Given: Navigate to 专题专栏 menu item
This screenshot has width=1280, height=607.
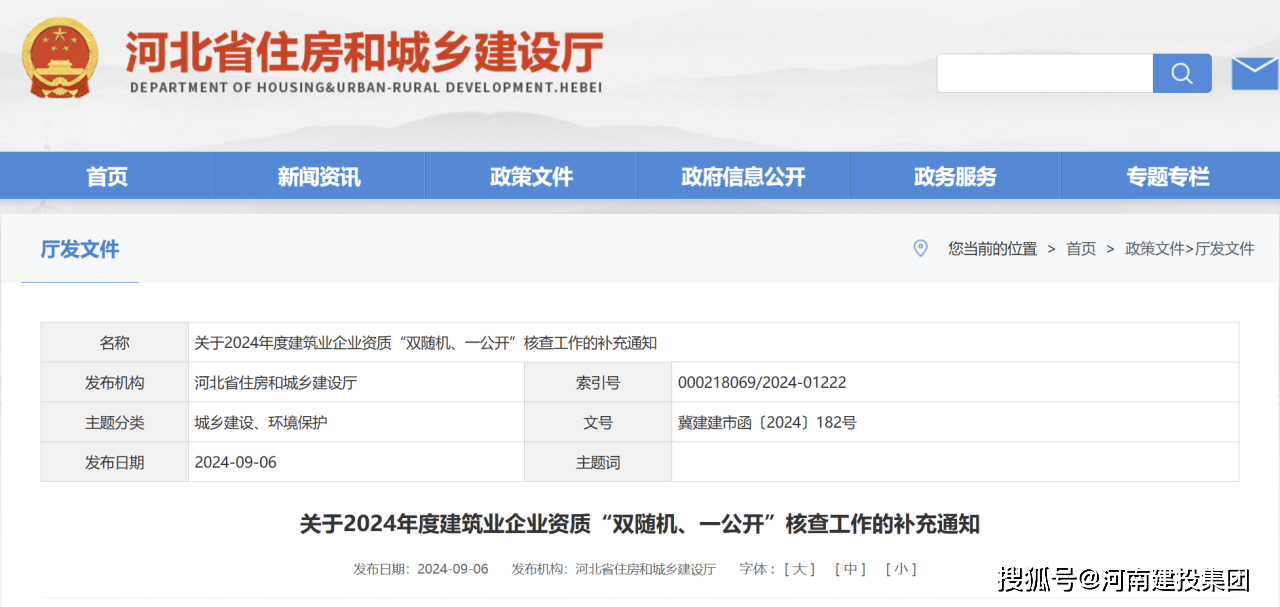Looking at the screenshot, I should [1167, 177].
